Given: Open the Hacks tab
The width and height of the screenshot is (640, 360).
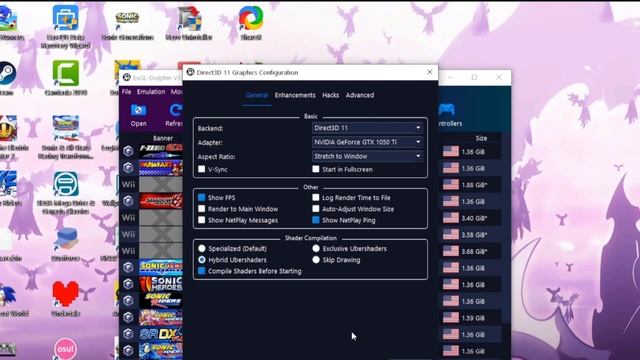Looking at the screenshot, I should (x=331, y=95).
